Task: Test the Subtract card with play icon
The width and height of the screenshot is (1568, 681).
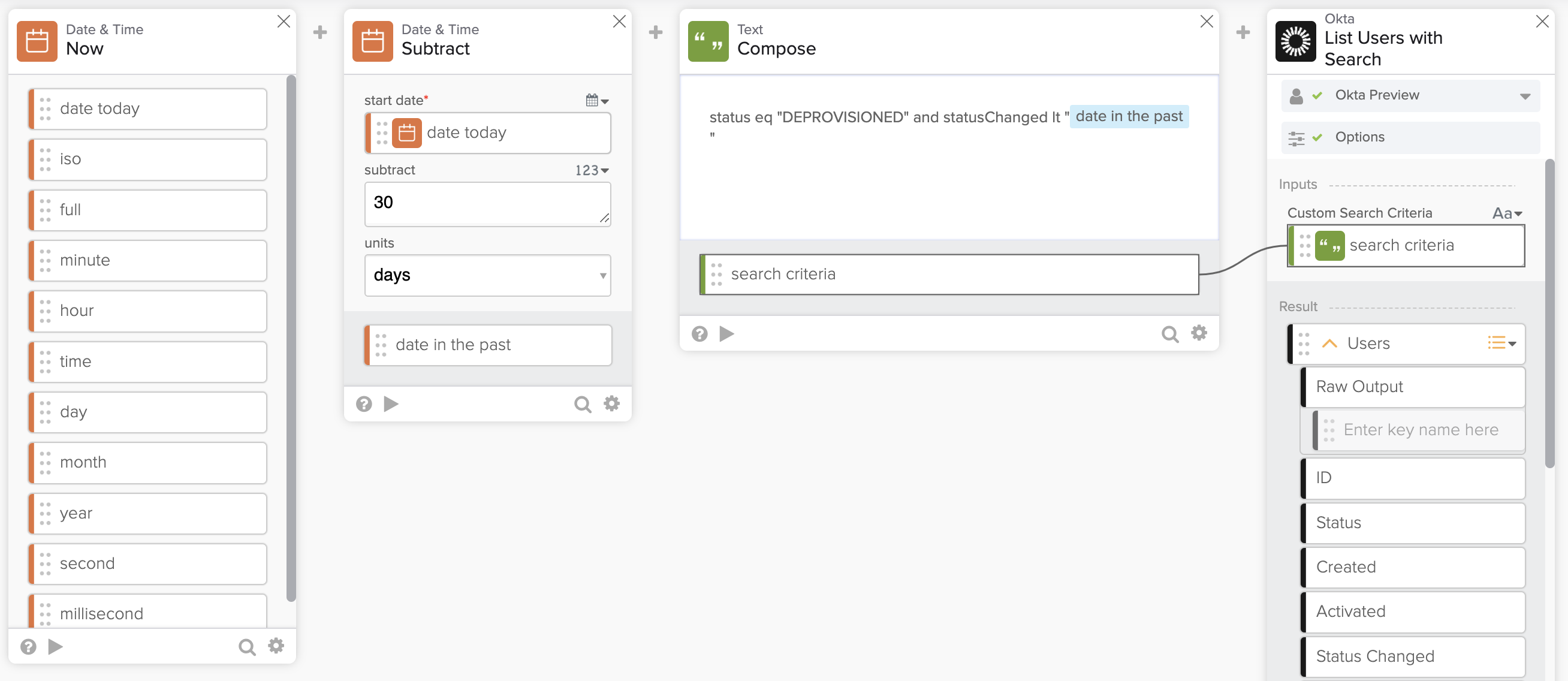Action: point(391,403)
